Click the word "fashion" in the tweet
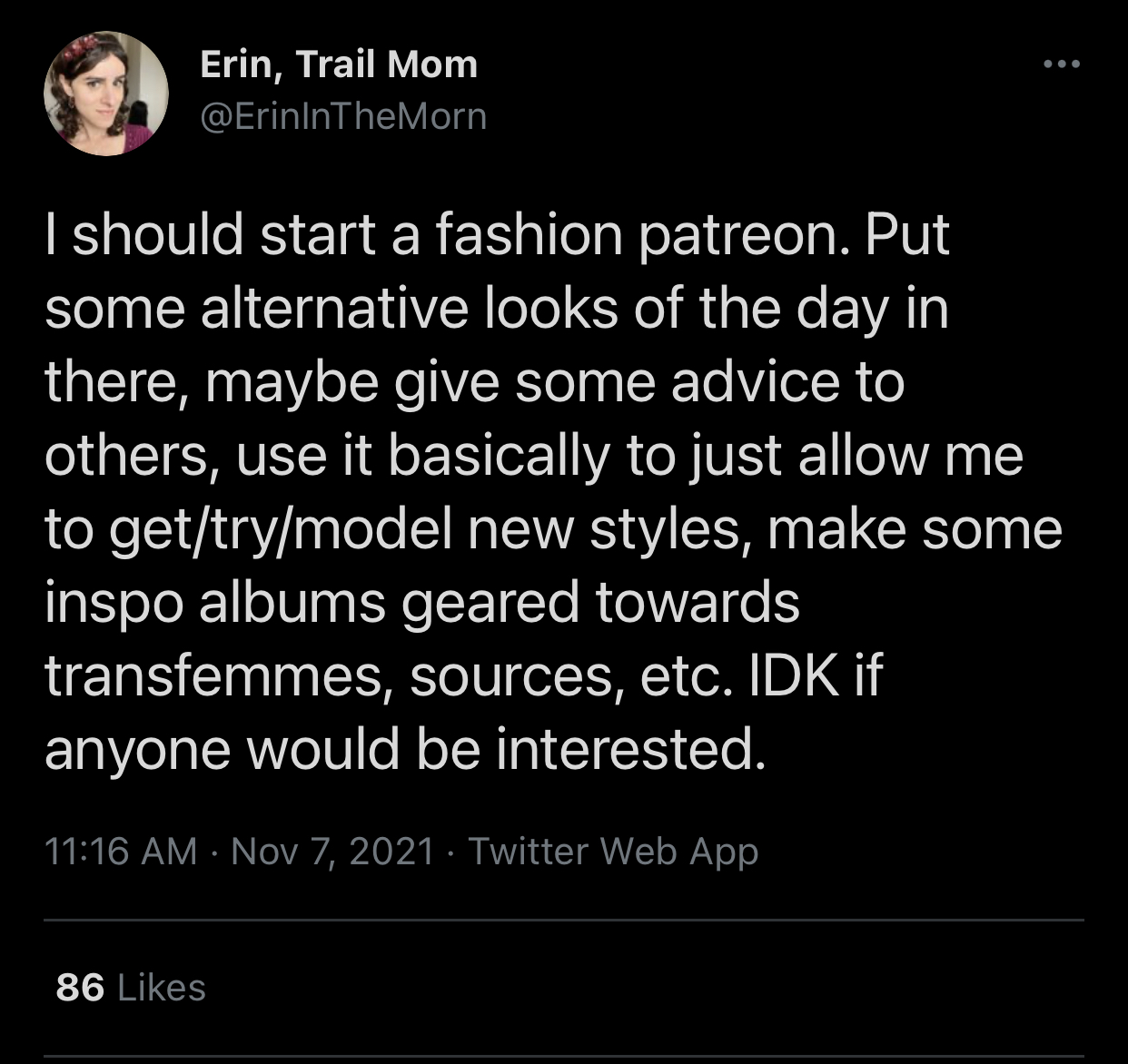 [529, 234]
